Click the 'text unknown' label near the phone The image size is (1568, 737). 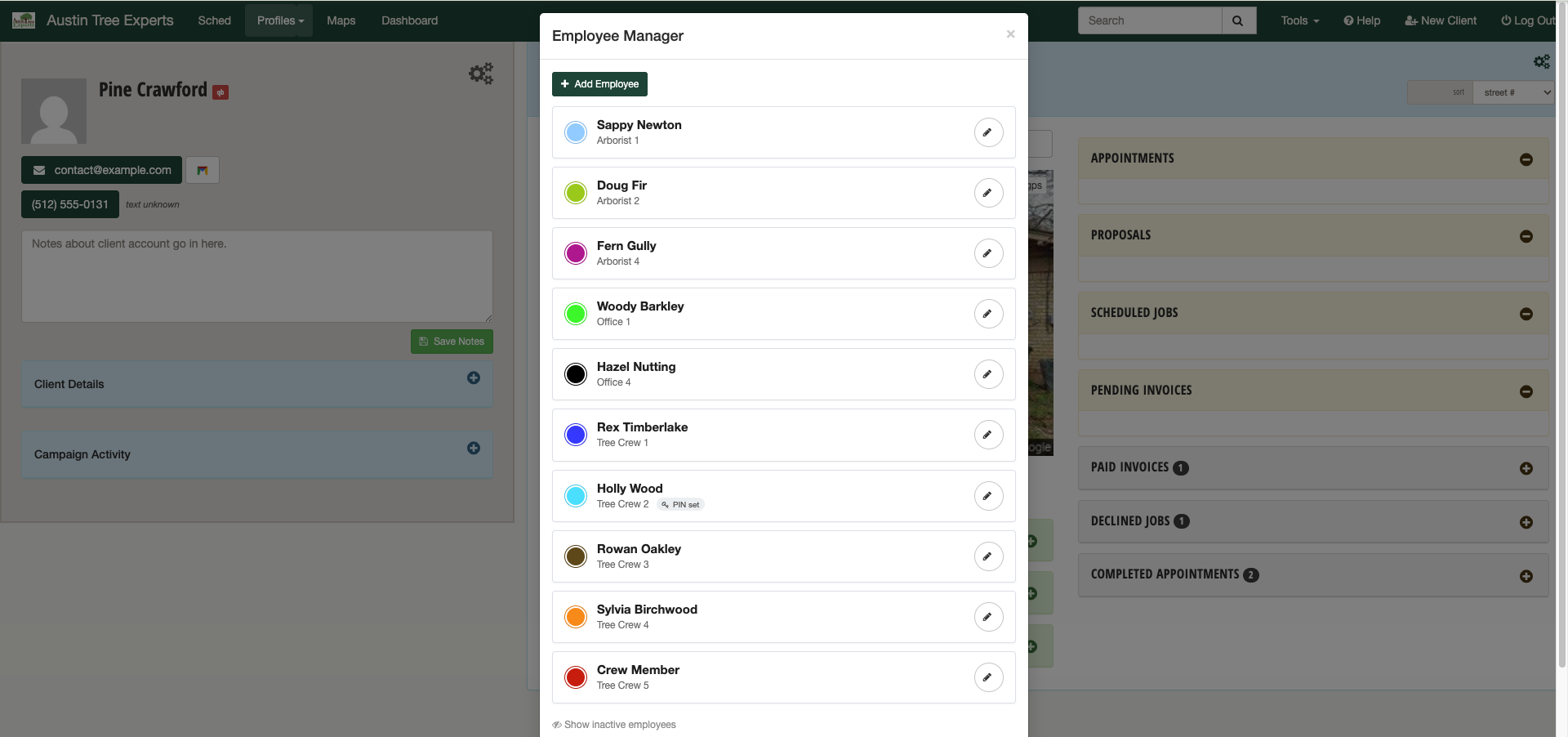pyautogui.click(x=153, y=204)
